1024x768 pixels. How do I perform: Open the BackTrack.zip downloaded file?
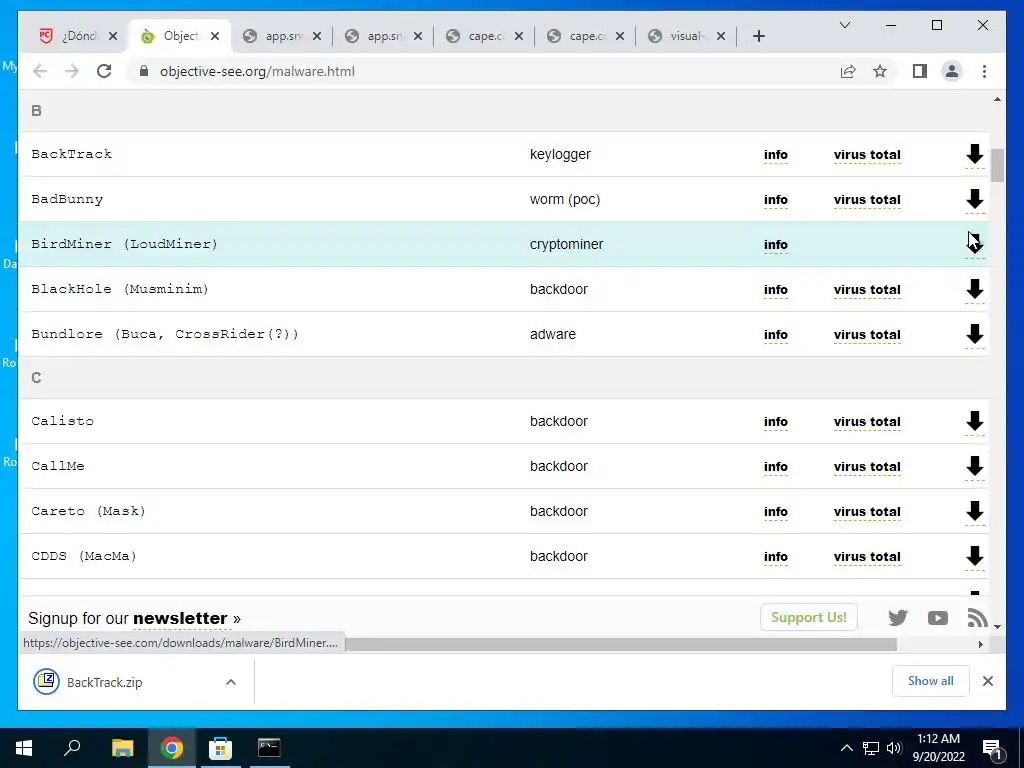click(x=104, y=682)
